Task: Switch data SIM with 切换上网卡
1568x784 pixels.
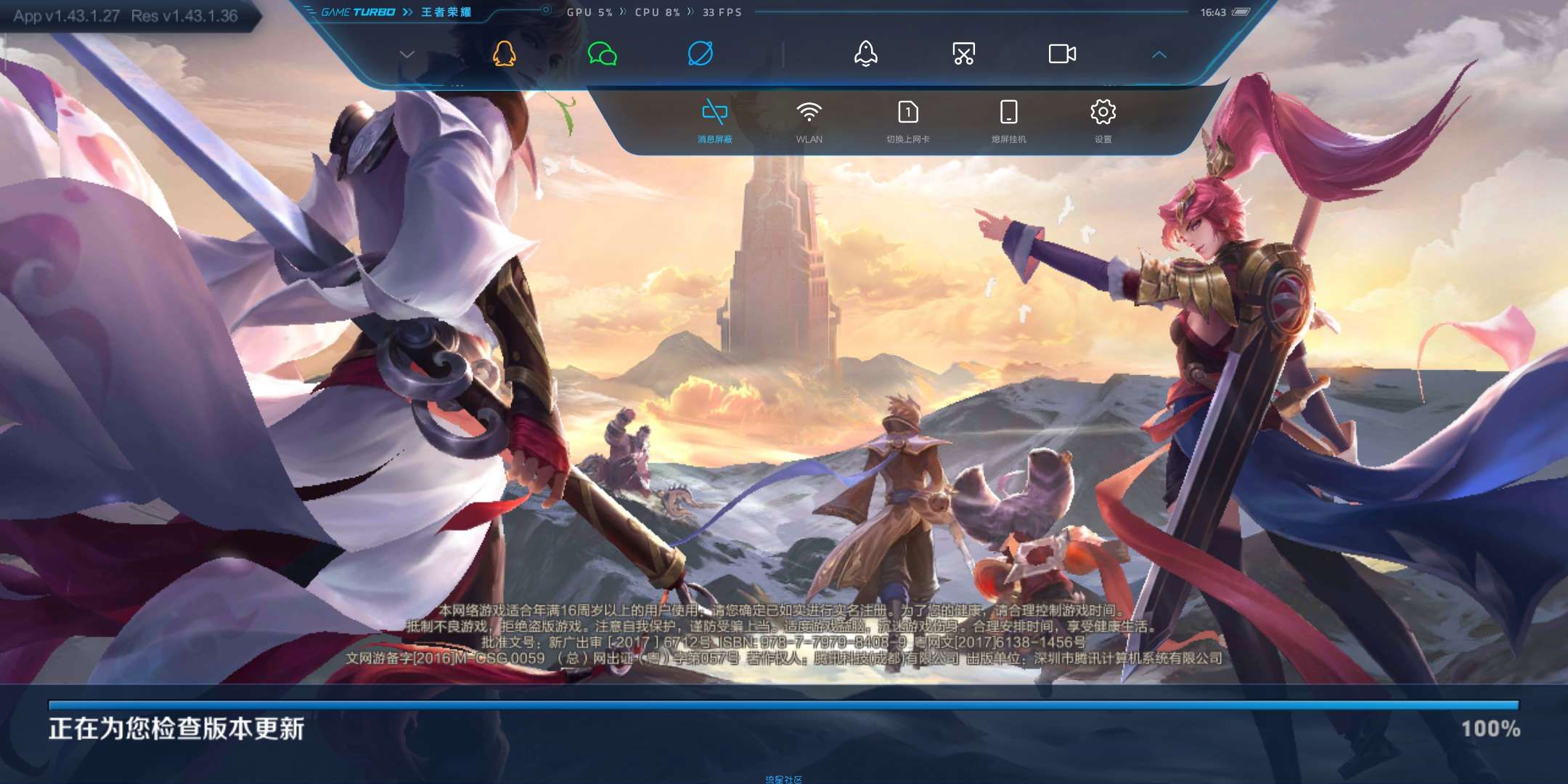Action: [908, 121]
